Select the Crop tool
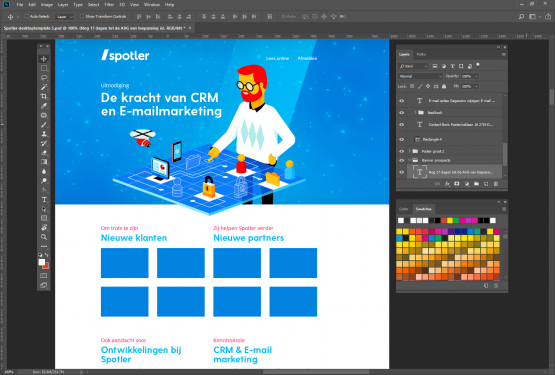This screenshot has height=375, width=555. [44, 96]
